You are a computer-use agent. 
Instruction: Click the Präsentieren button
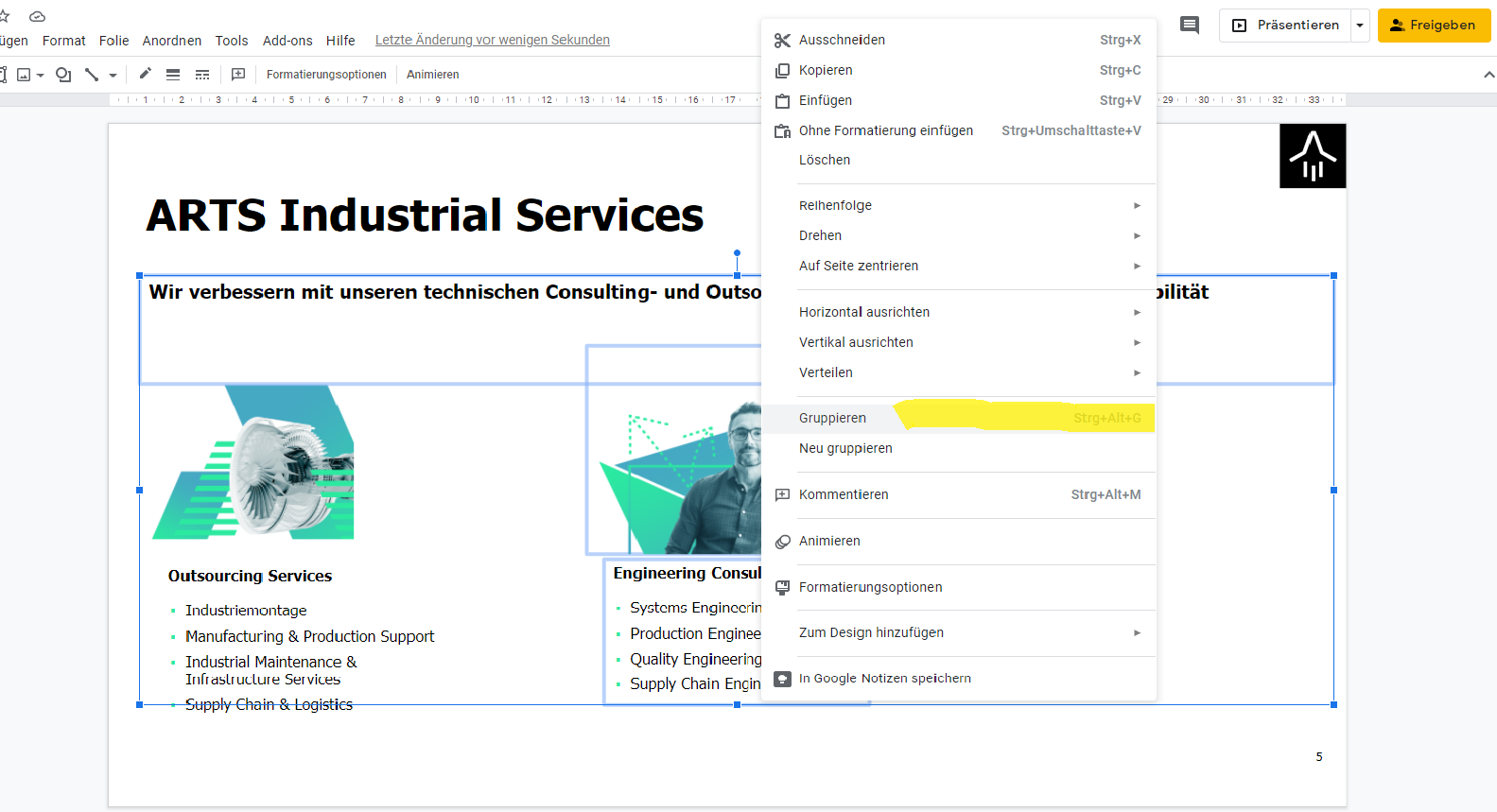tap(1286, 26)
